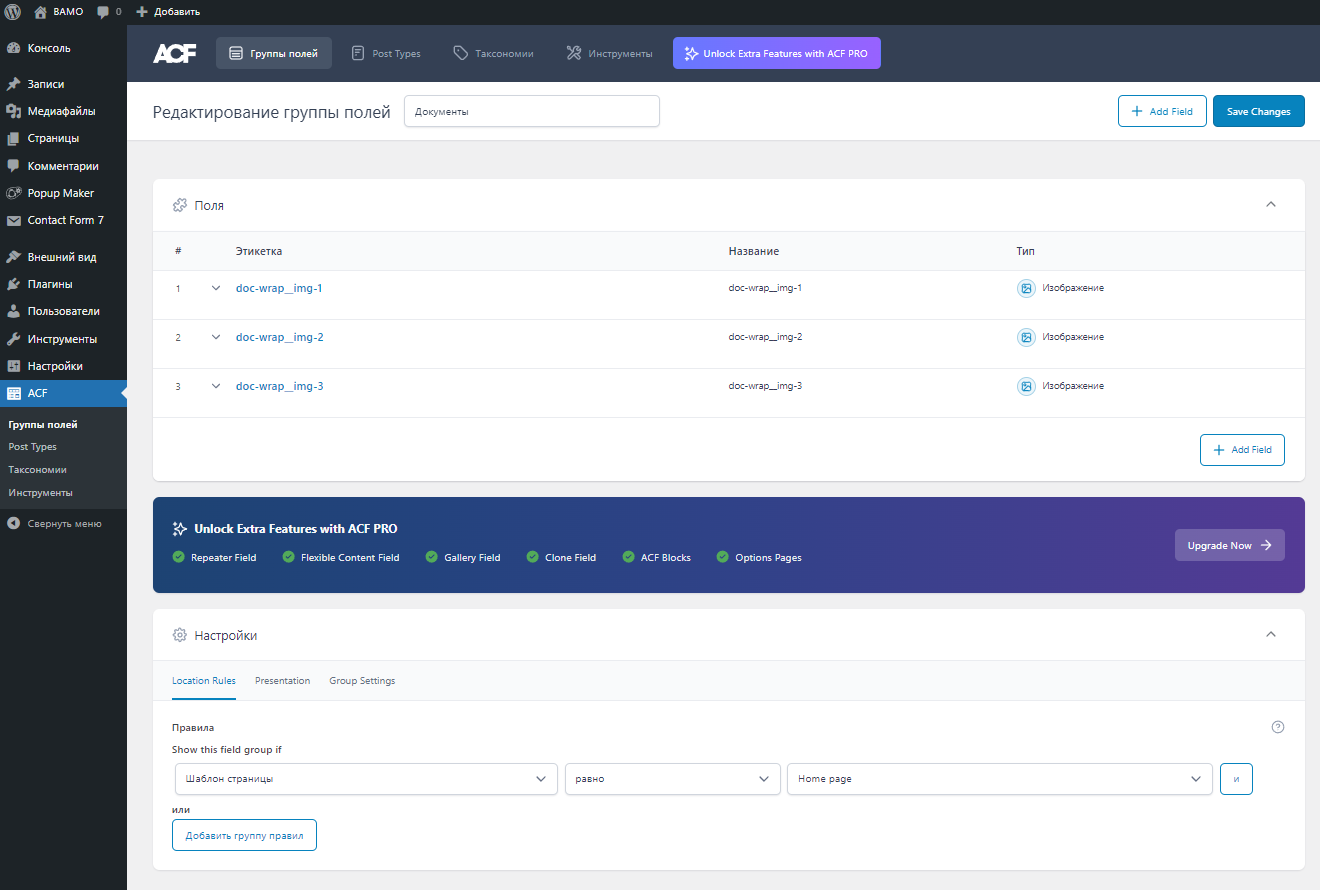Open the Home page value dropdown

[1000, 779]
